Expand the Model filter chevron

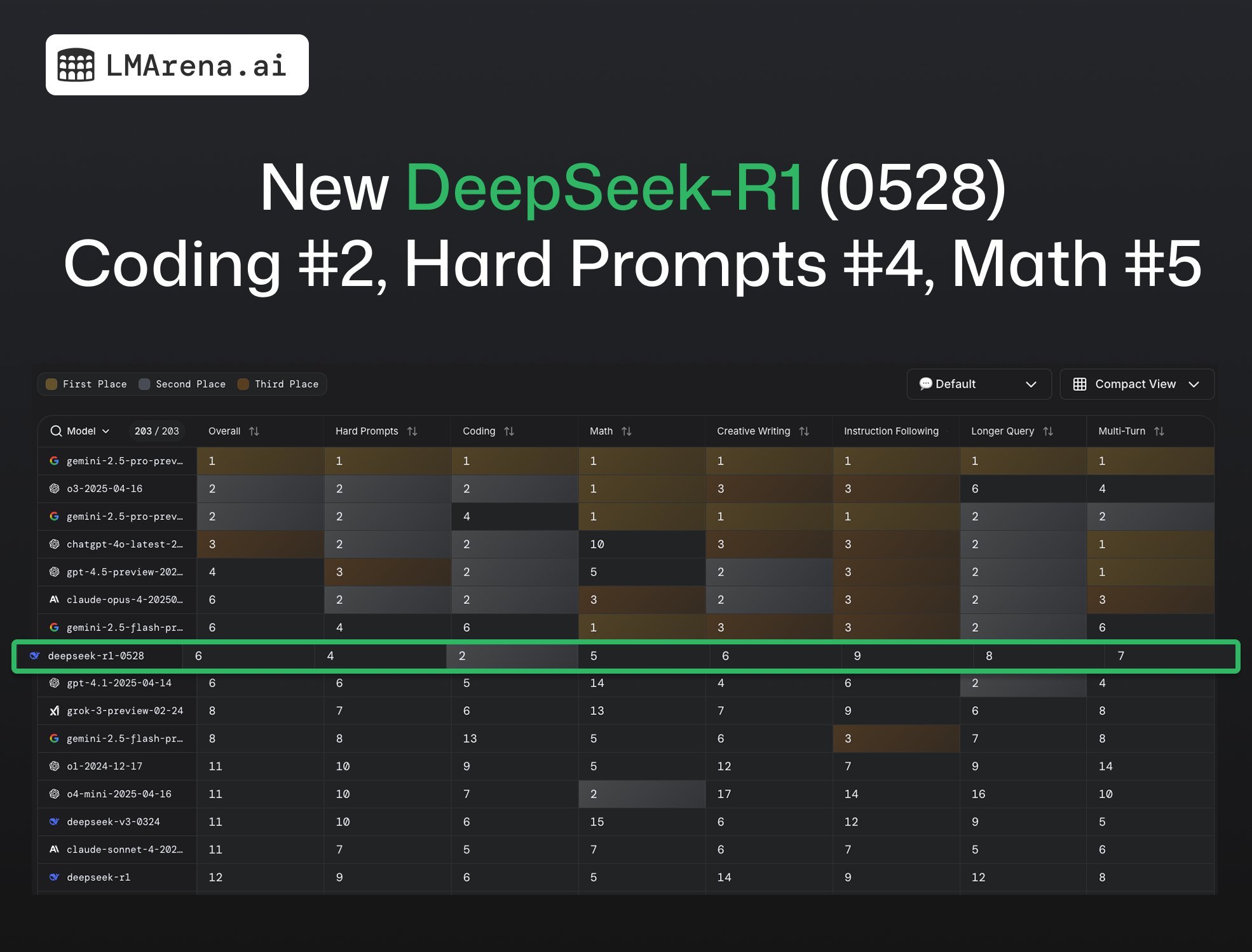coord(105,431)
